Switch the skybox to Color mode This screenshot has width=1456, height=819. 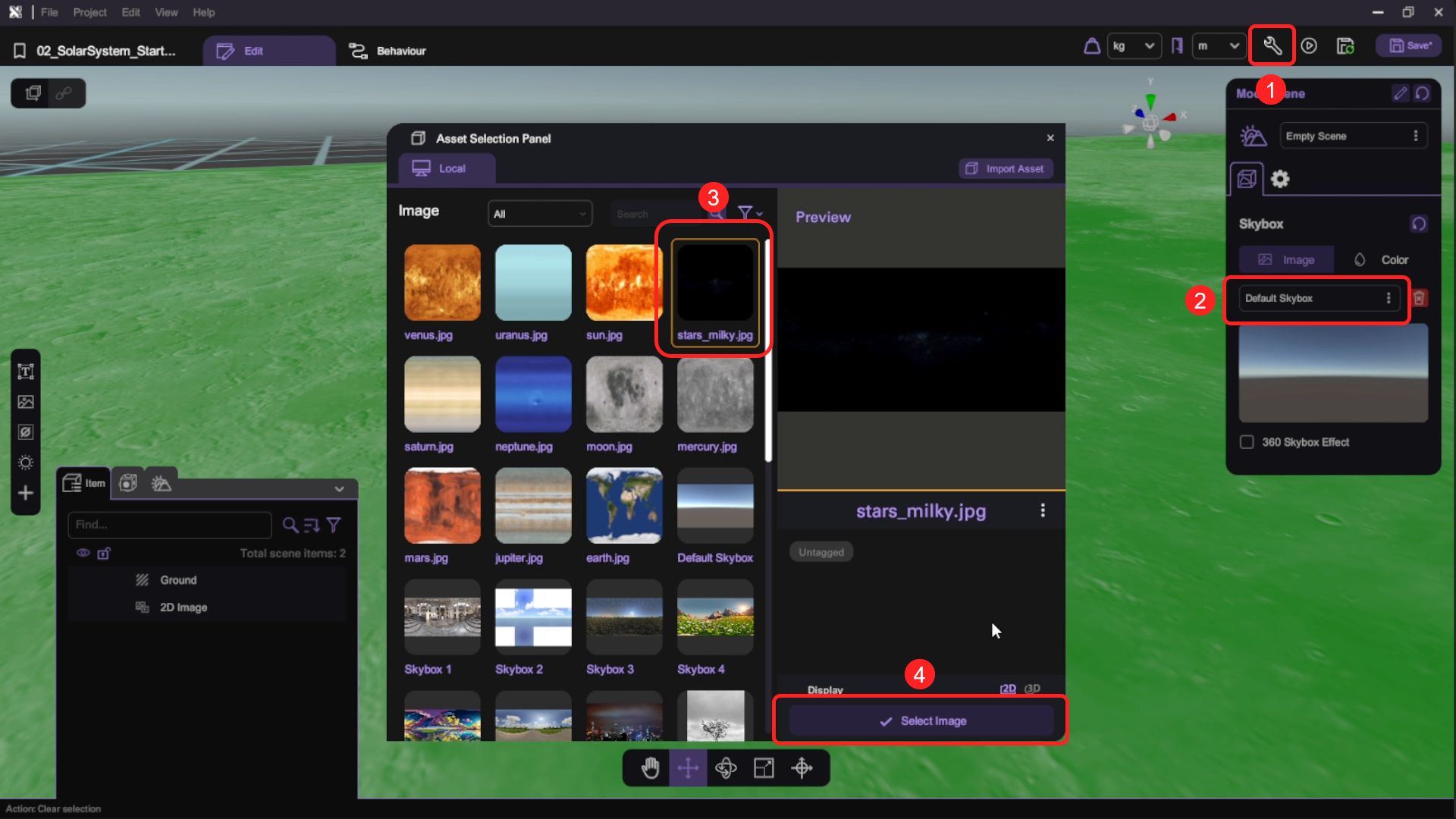click(1382, 259)
